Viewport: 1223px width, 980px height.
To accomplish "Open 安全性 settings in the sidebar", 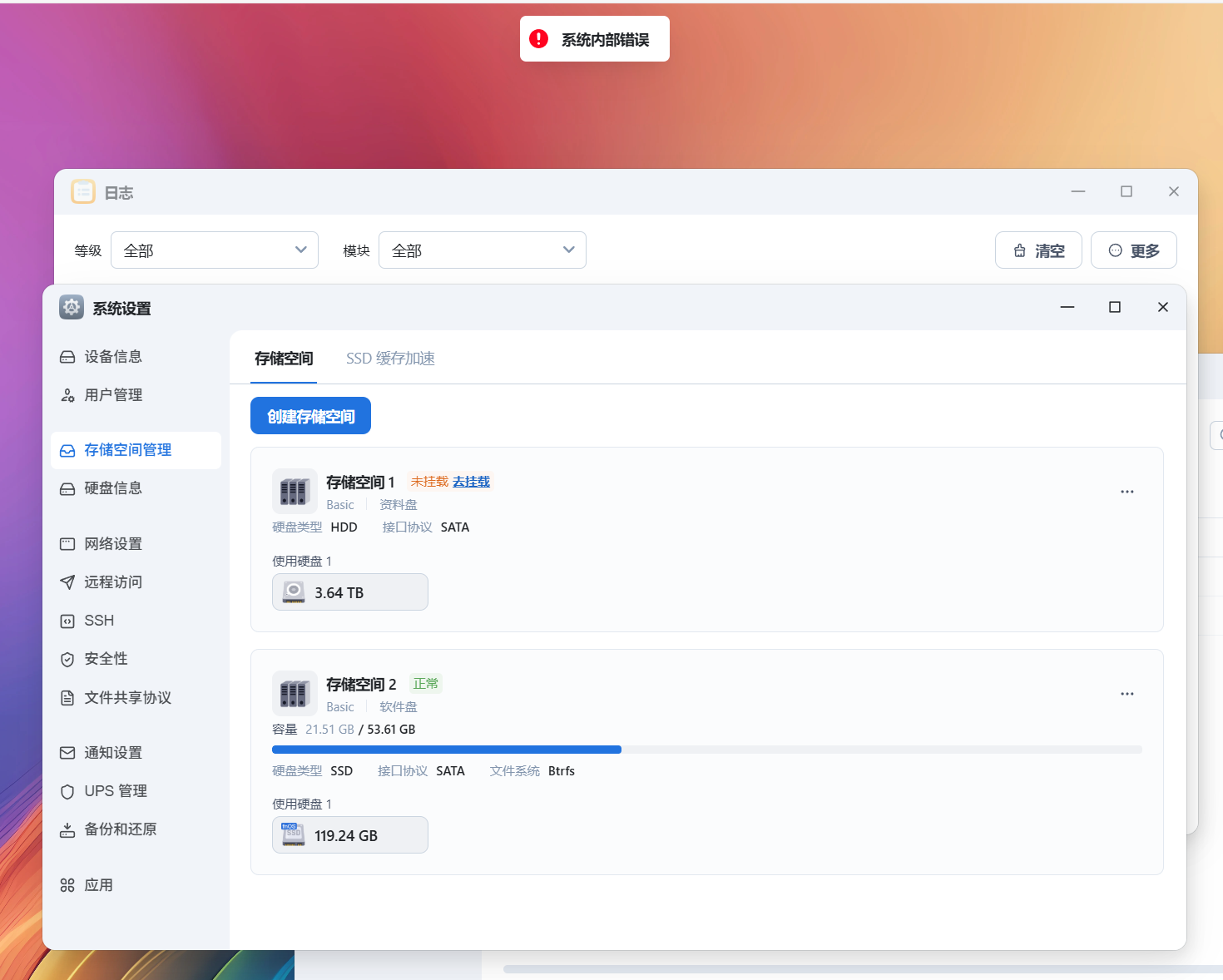I will click(136, 659).
